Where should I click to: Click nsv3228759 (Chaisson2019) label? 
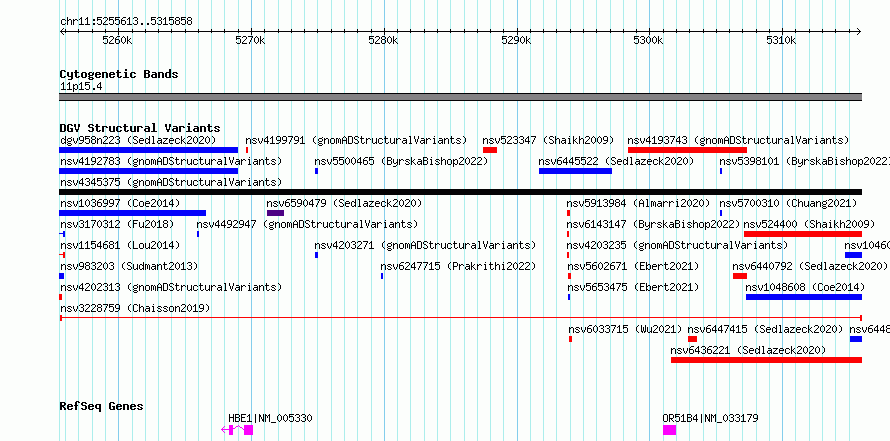tap(135, 308)
